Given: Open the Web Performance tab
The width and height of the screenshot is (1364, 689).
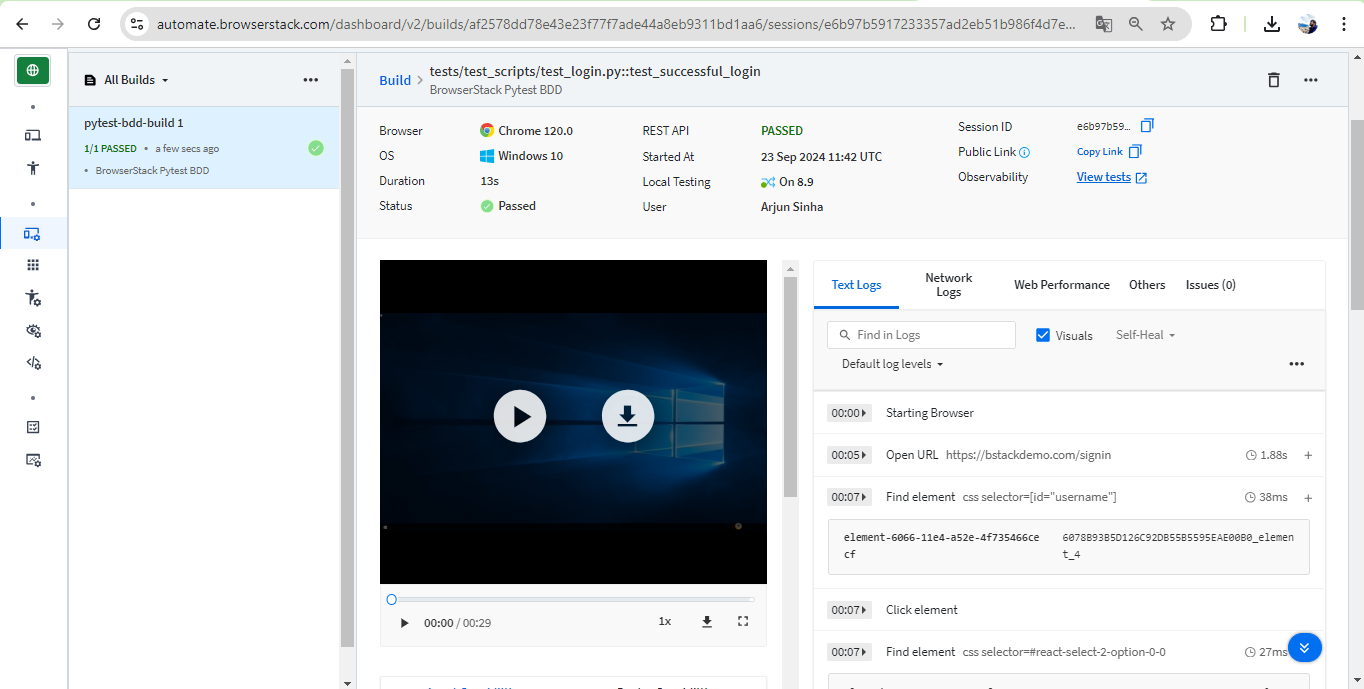Looking at the screenshot, I should [x=1061, y=285].
